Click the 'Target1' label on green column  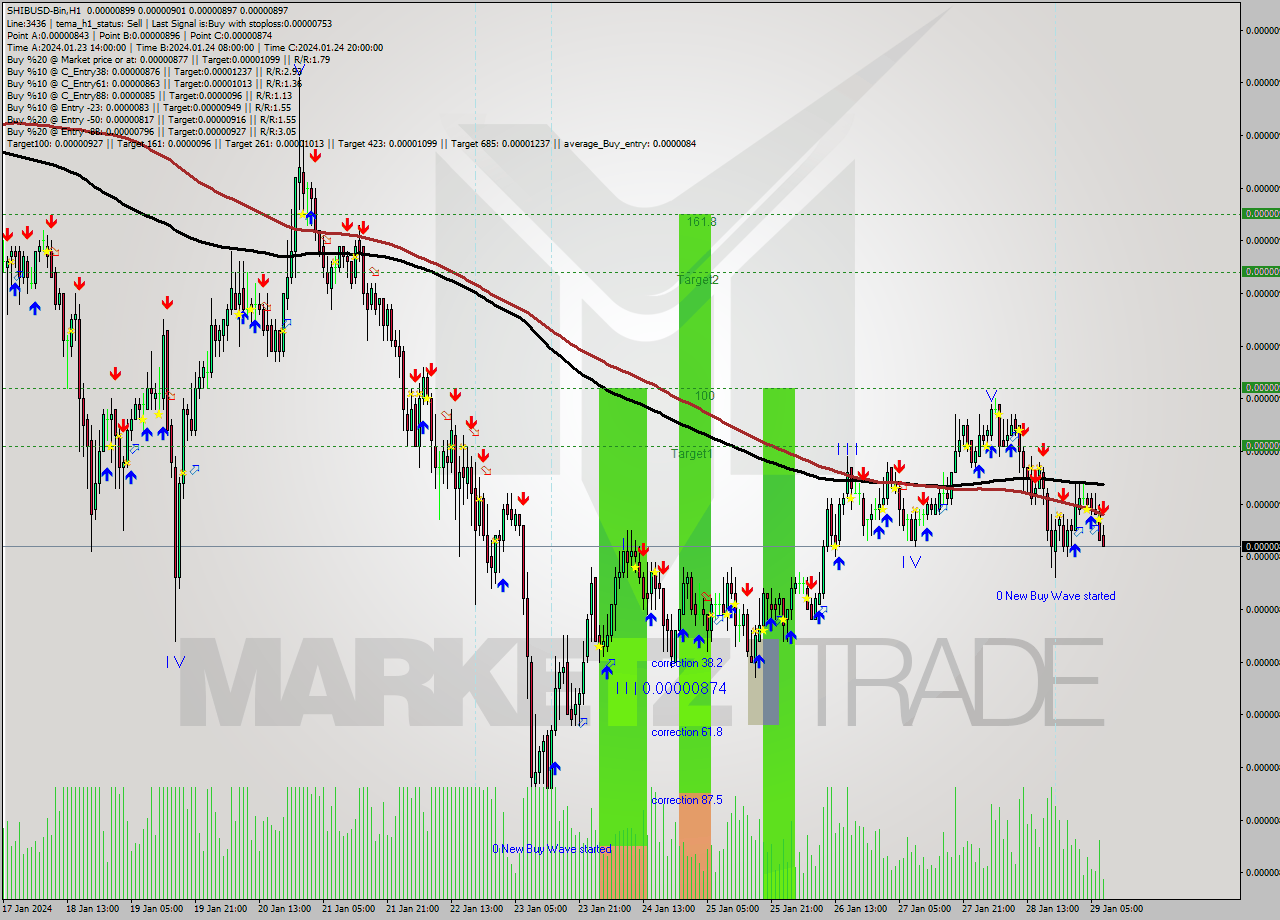pos(691,454)
